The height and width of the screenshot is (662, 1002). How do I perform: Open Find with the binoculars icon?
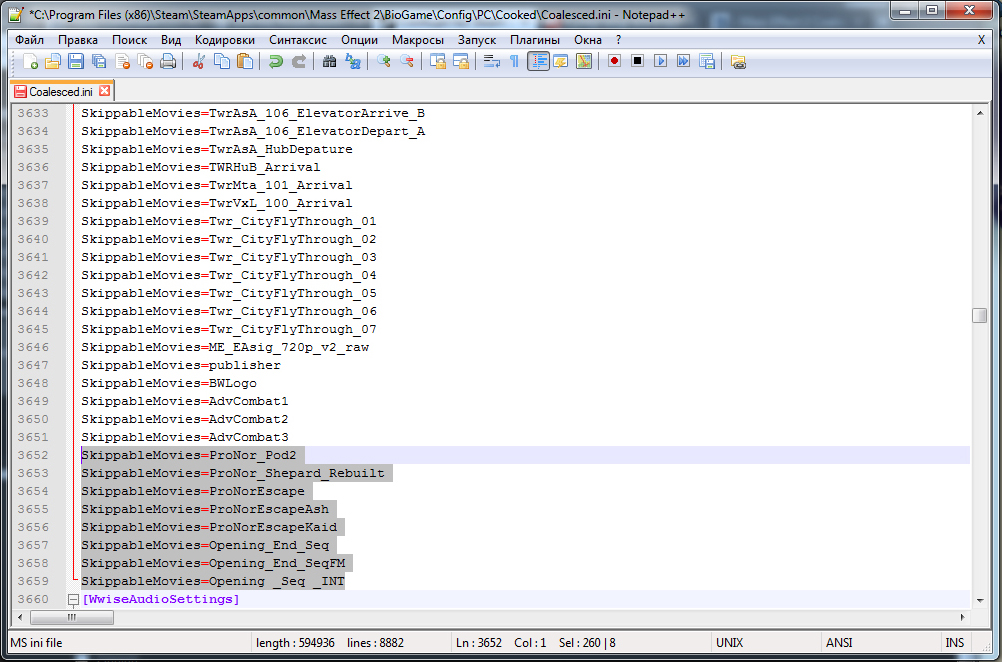329,61
